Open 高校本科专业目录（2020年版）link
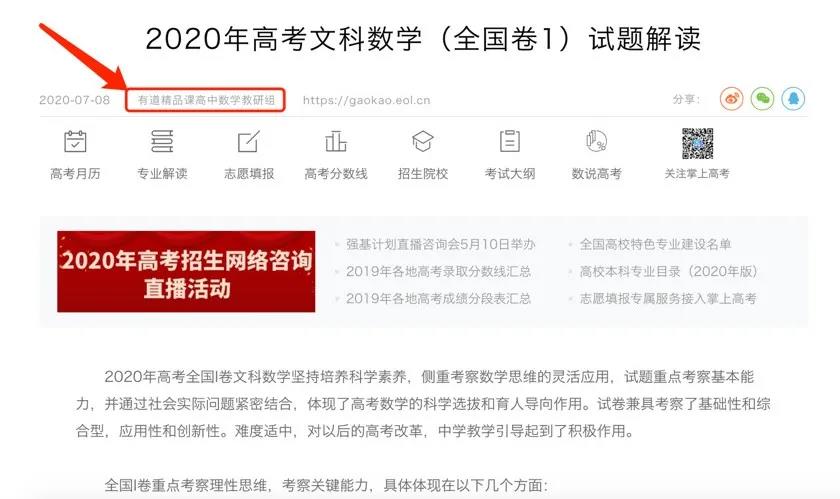840x499 pixels. point(668,271)
